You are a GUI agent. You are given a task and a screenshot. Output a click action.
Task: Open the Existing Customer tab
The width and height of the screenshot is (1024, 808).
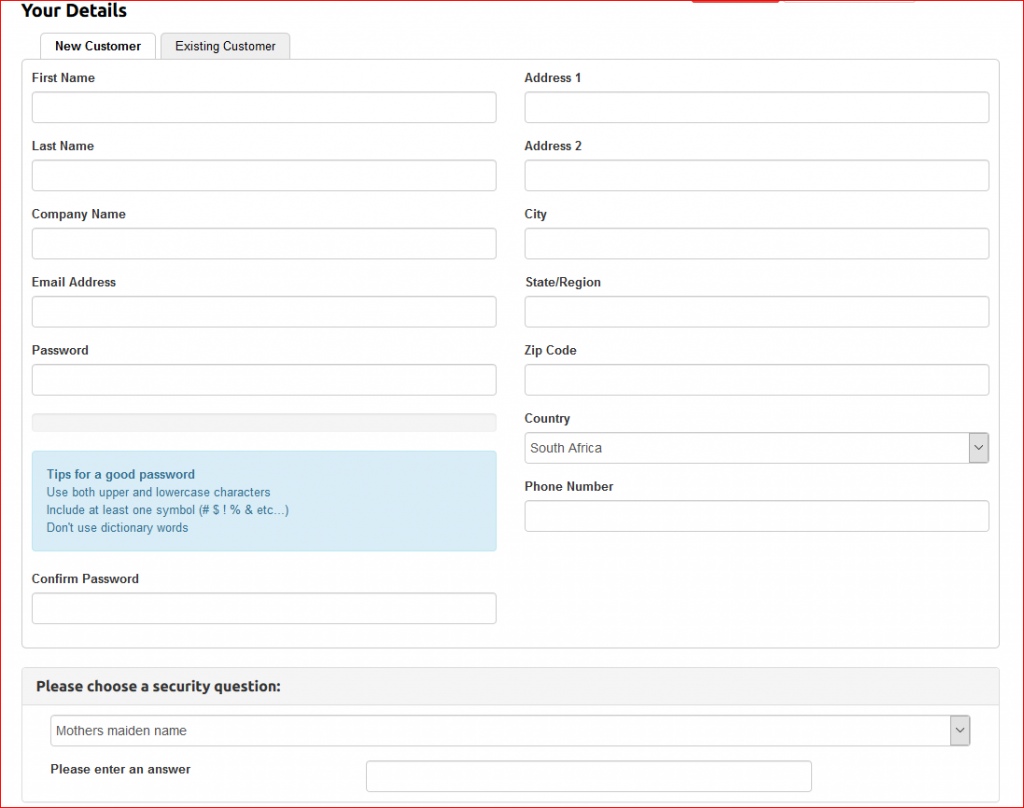tap(225, 46)
